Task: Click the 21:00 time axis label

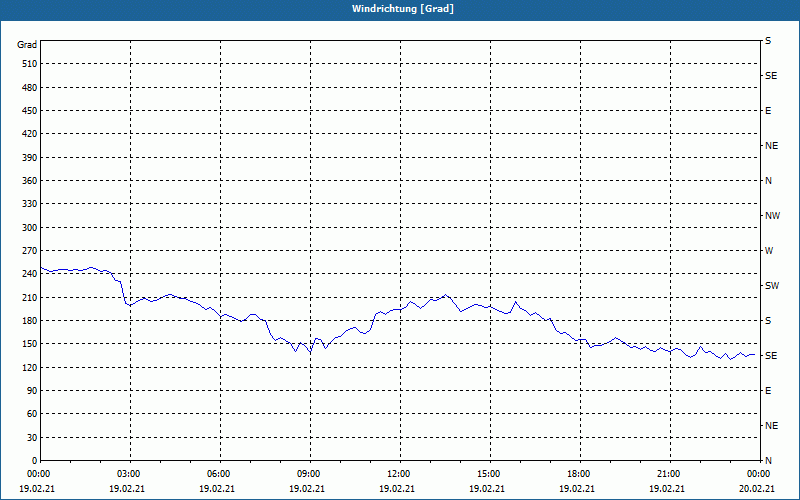Action: tap(667, 474)
